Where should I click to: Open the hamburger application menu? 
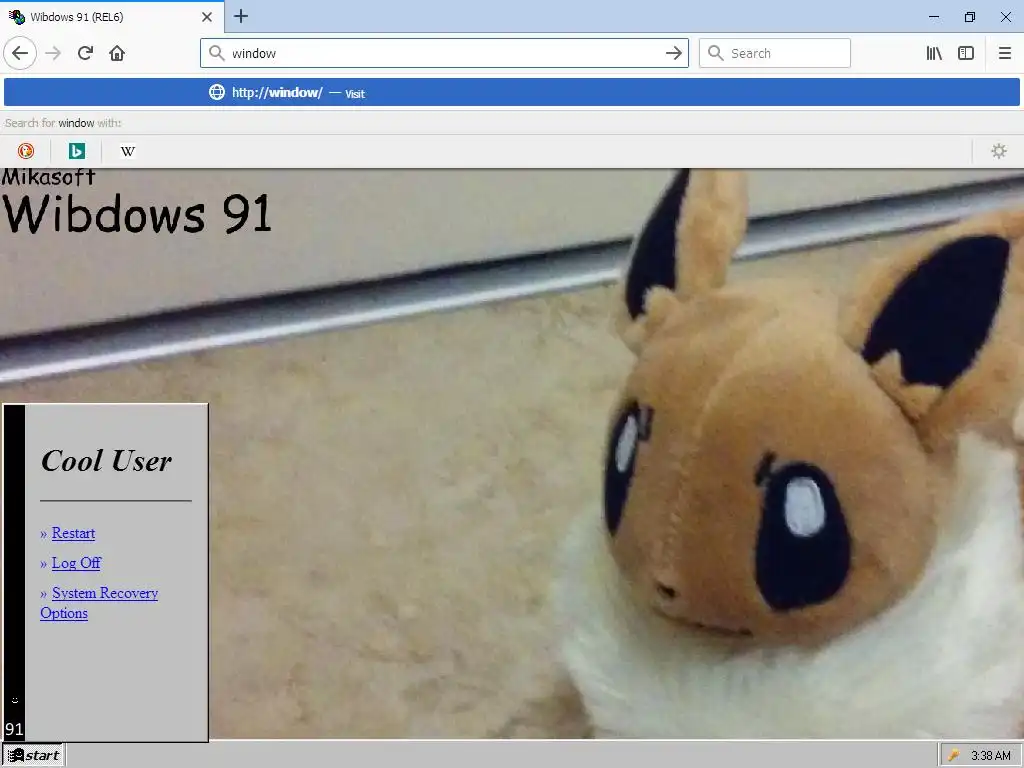[x=1005, y=53]
